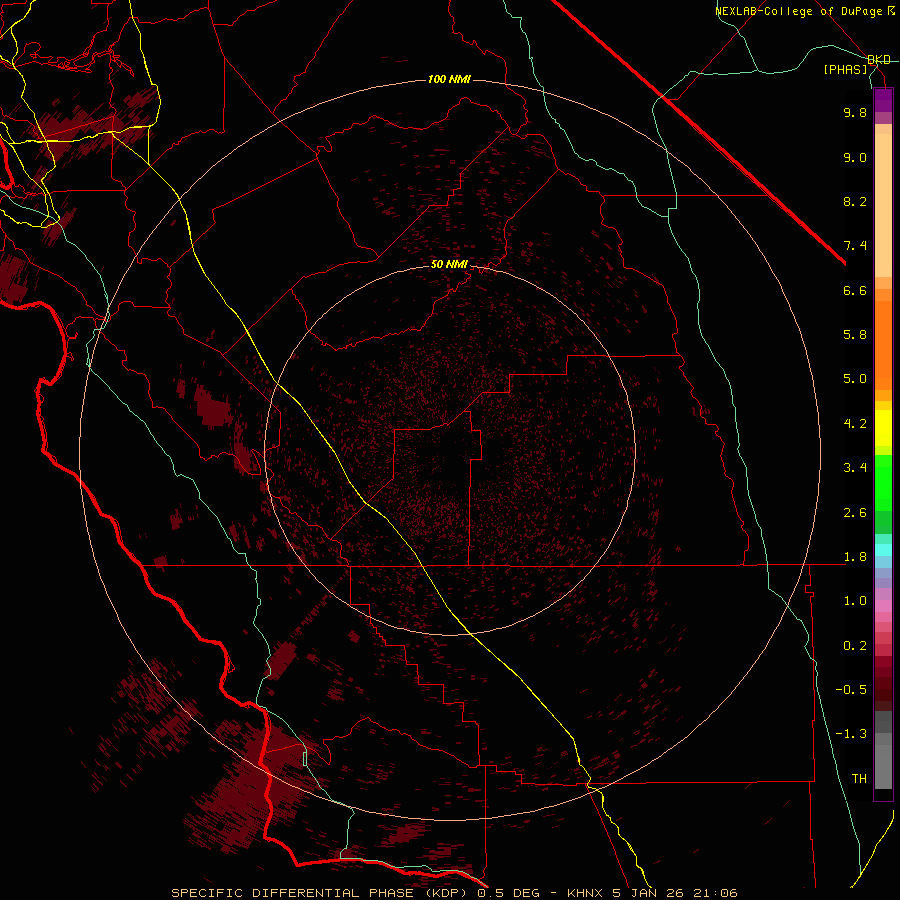The image size is (900, 900).
Task: Click the 5 JAN 26 date in the caption
Action: point(648,893)
